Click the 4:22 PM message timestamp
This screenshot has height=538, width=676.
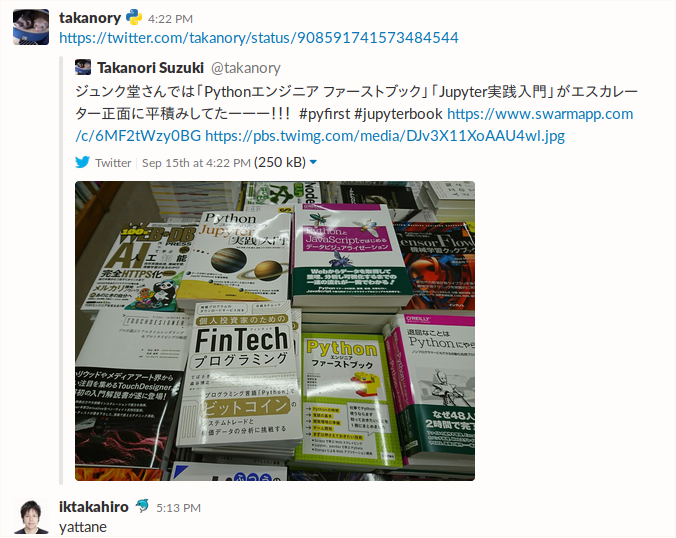pos(170,19)
